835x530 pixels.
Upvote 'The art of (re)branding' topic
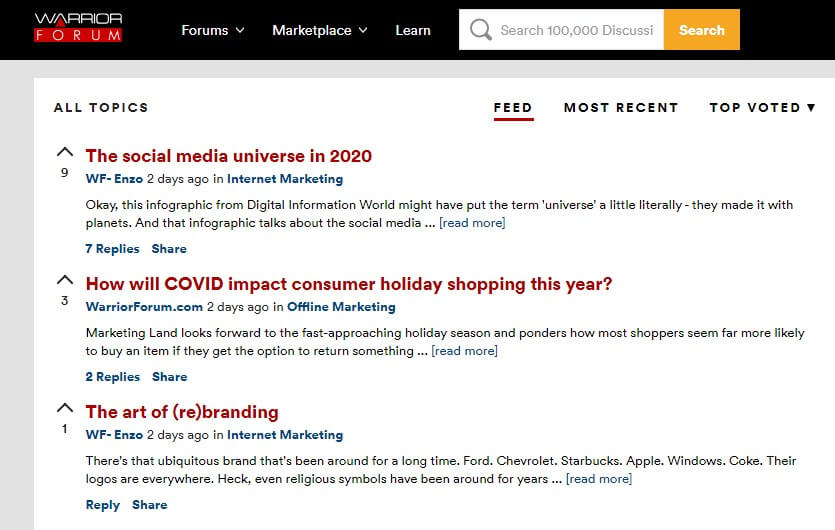pyautogui.click(x=65, y=408)
